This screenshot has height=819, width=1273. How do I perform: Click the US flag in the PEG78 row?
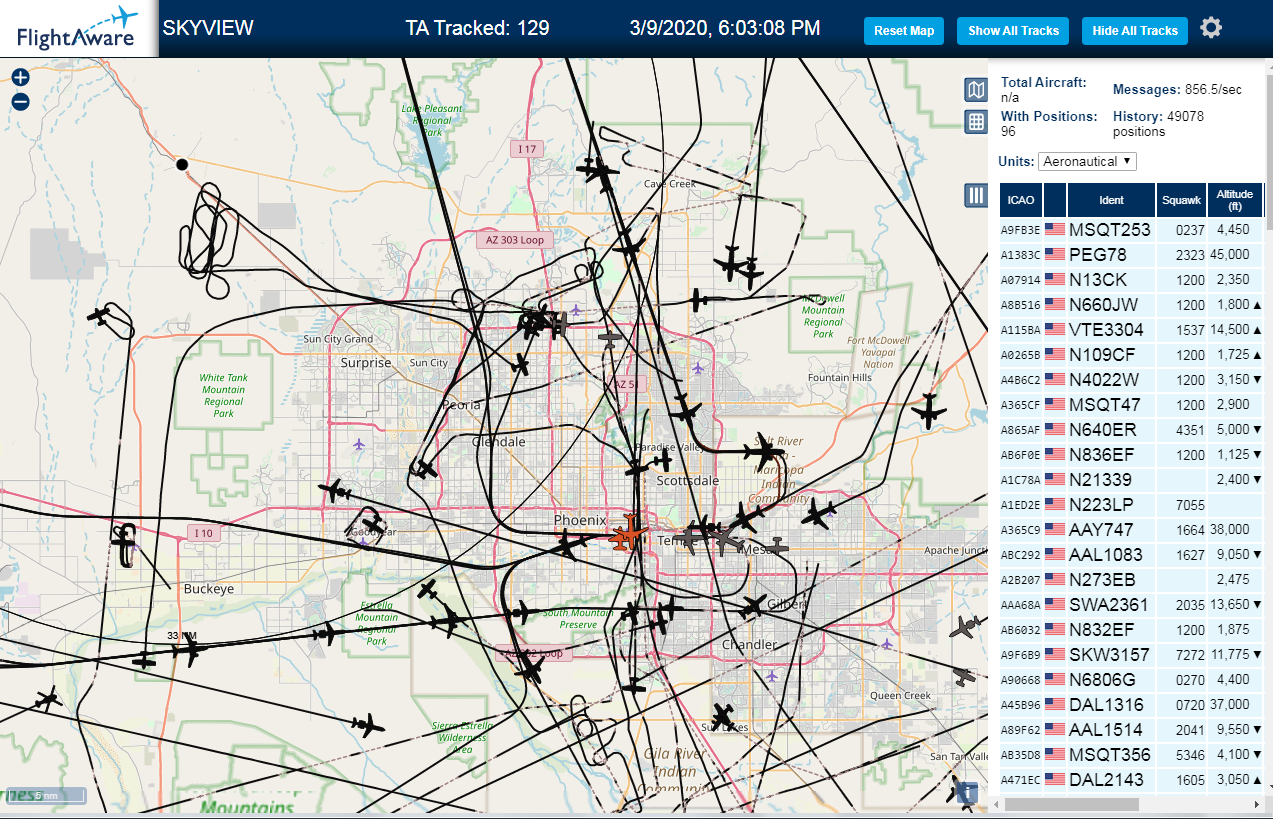click(x=1055, y=254)
